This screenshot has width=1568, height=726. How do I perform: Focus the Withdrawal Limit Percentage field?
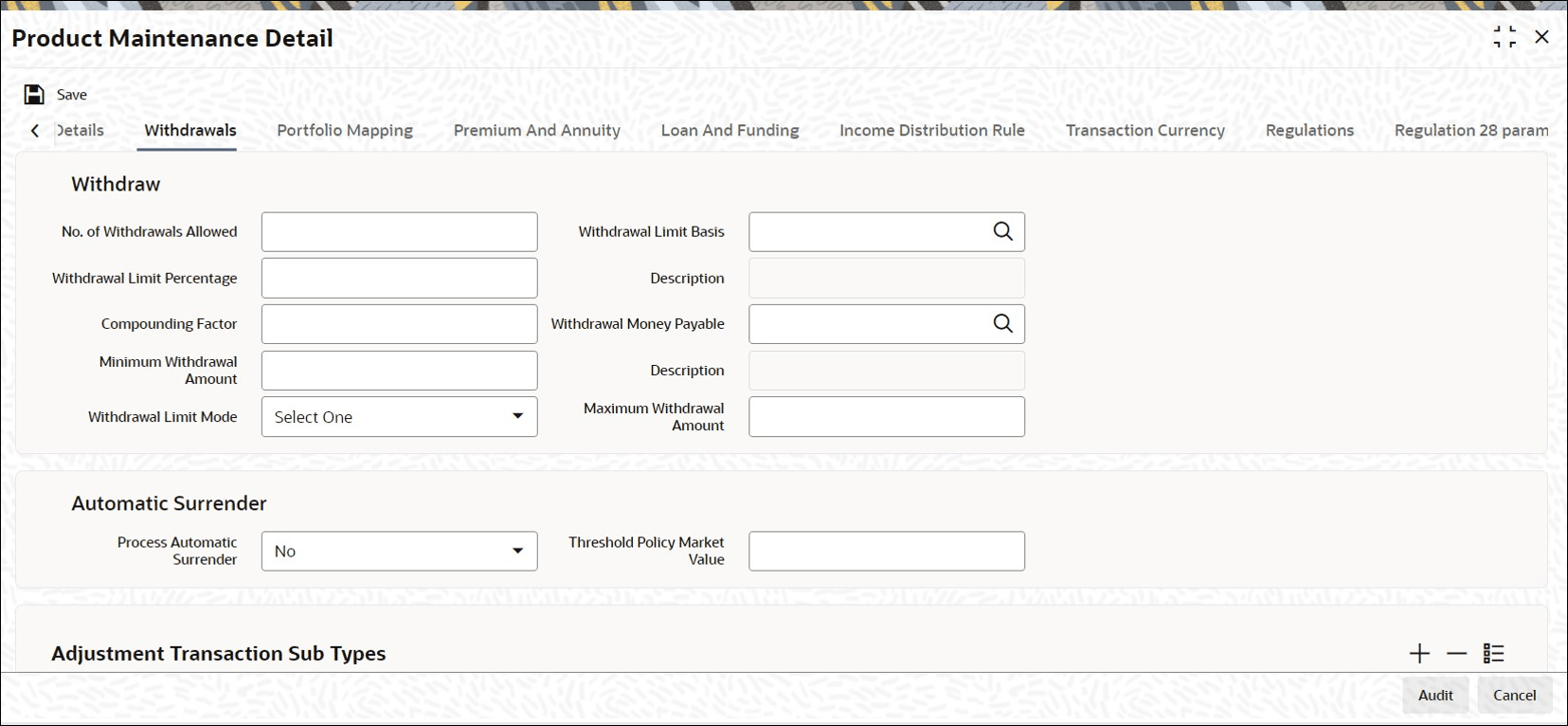coord(399,278)
